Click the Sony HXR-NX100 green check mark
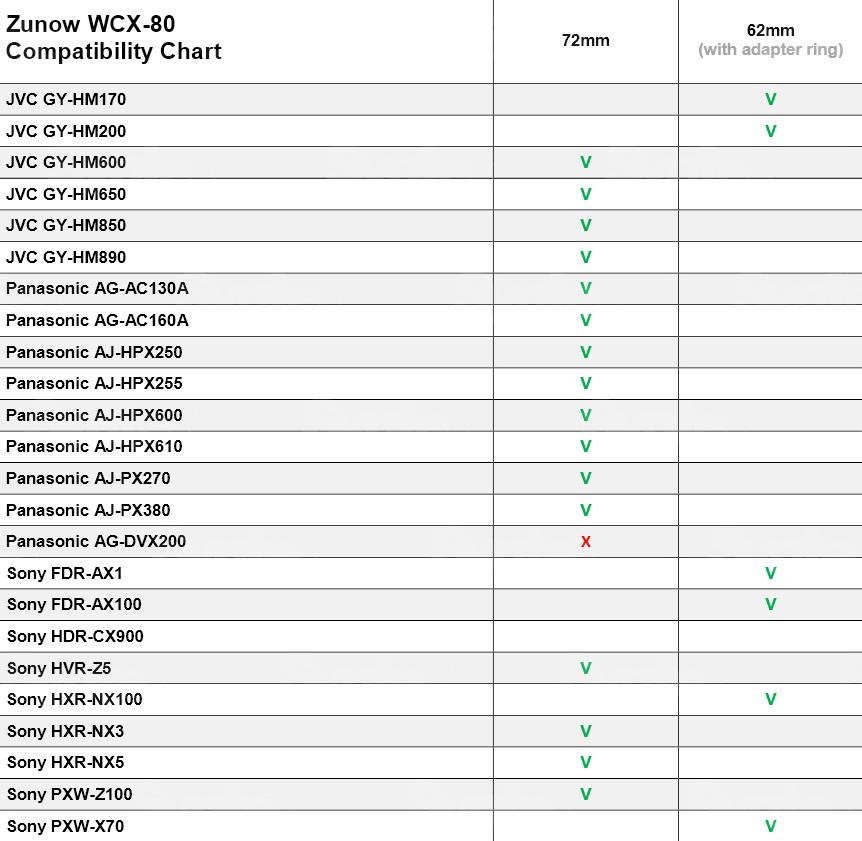The width and height of the screenshot is (862, 841). [770, 700]
